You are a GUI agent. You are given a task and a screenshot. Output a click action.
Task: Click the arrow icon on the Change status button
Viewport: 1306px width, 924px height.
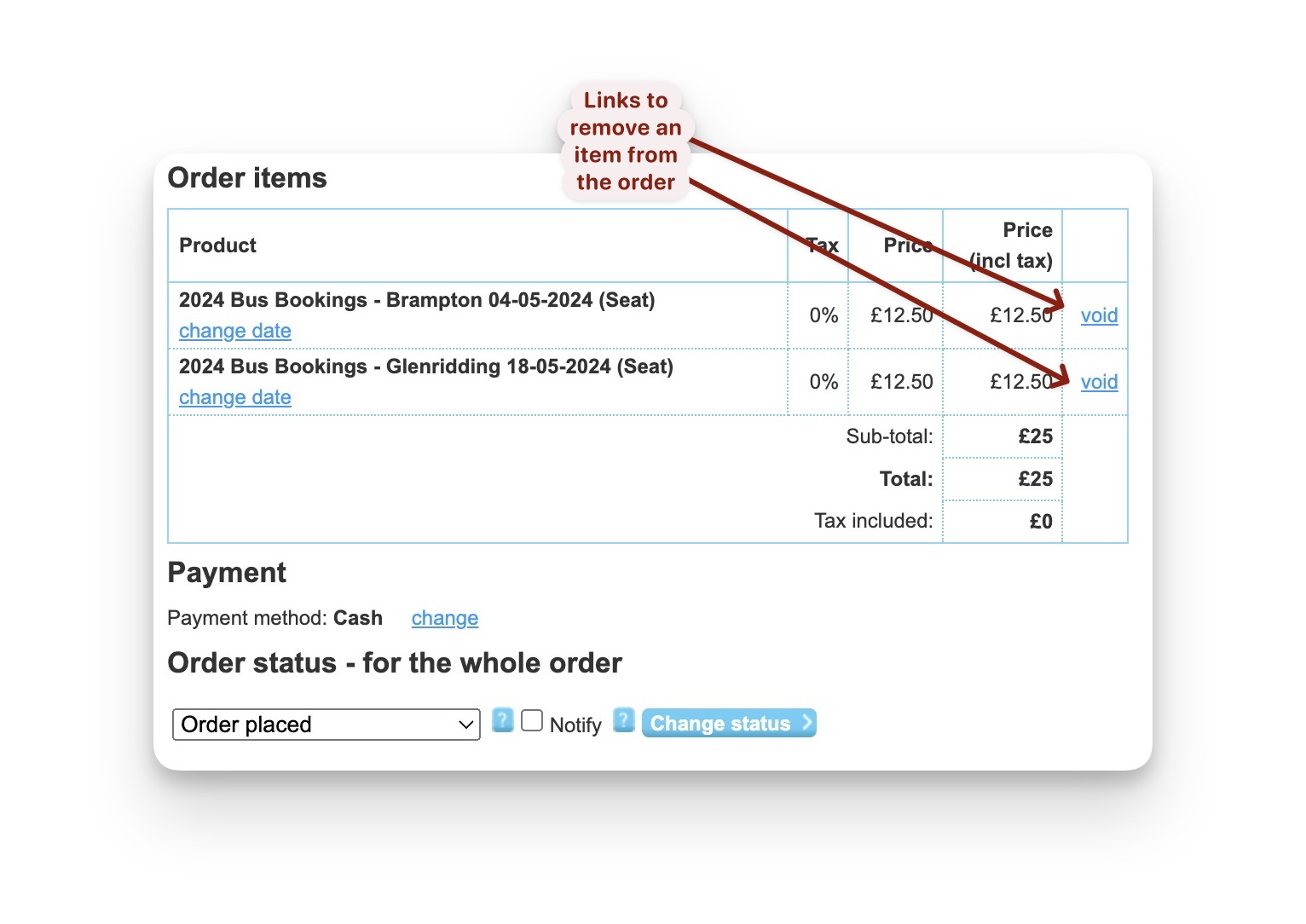tap(806, 723)
